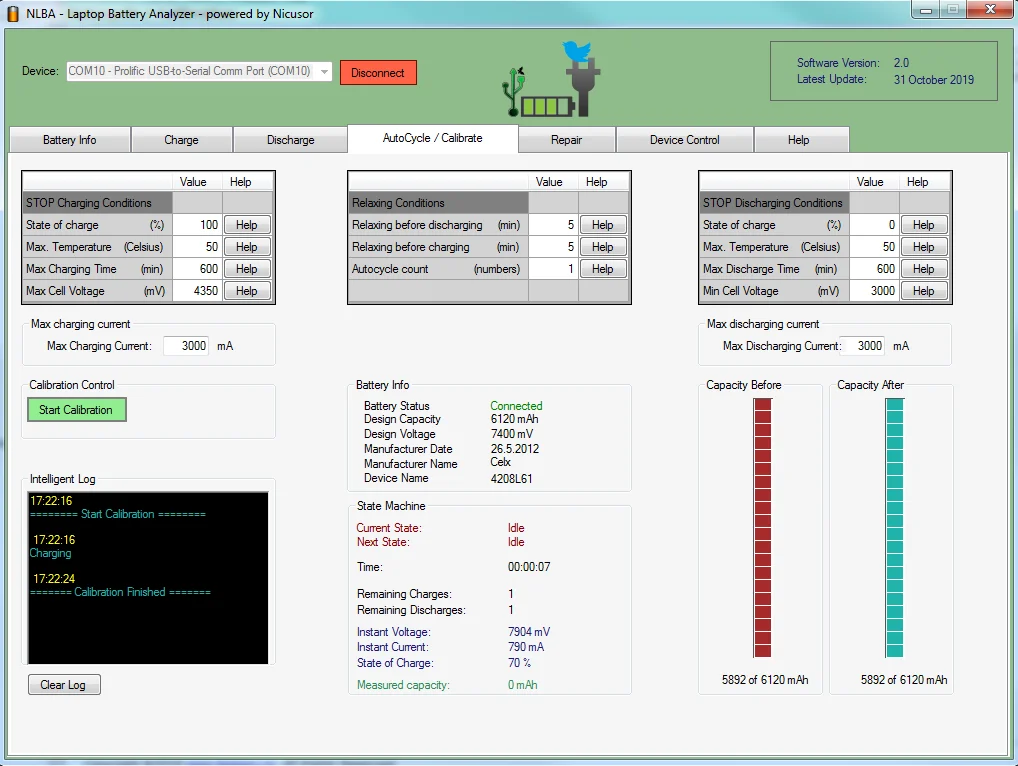The width and height of the screenshot is (1018, 766).
Task: Click the Calibration Finished log entry
Action: coord(120,592)
